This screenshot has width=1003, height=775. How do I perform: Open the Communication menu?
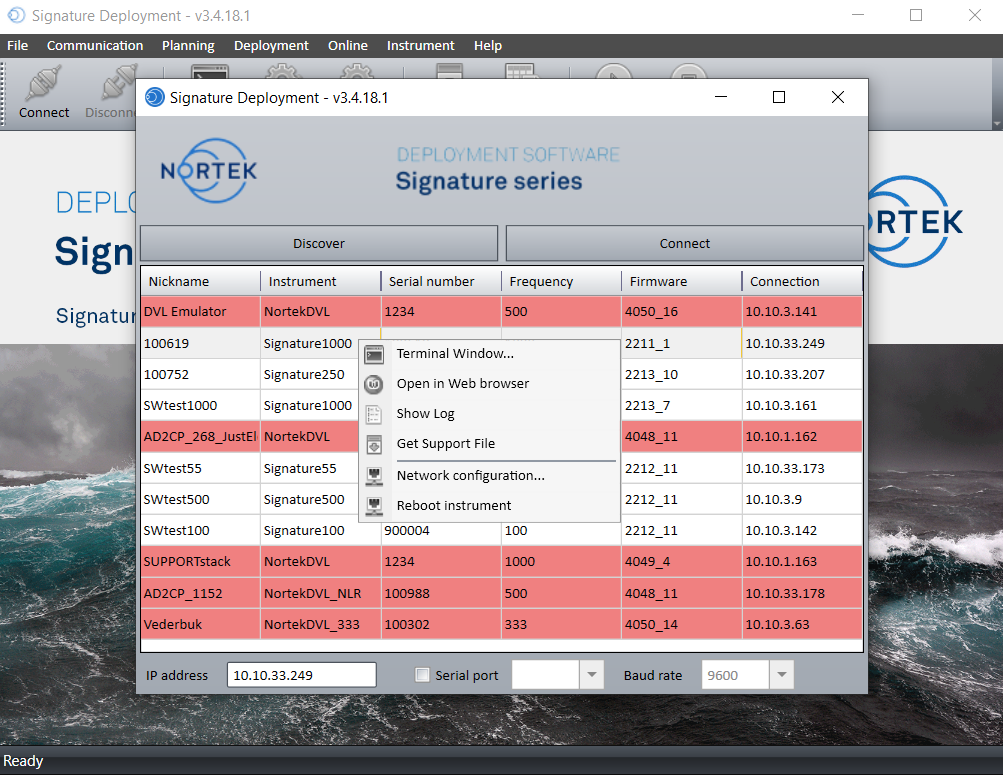(x=95, y=45)
